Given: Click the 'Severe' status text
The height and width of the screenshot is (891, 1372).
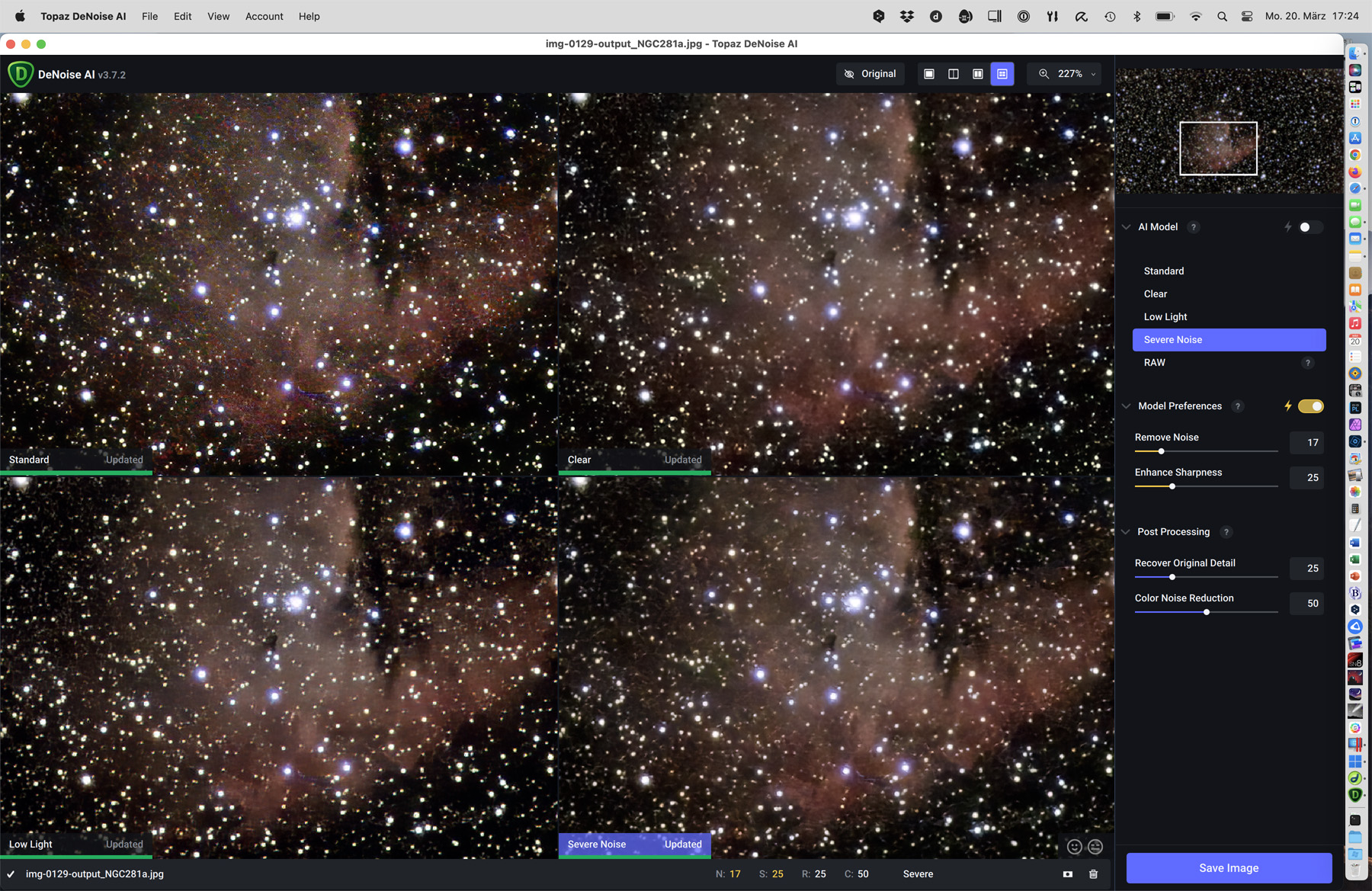Looking at the screenshot, I should (x=918, y=874).
